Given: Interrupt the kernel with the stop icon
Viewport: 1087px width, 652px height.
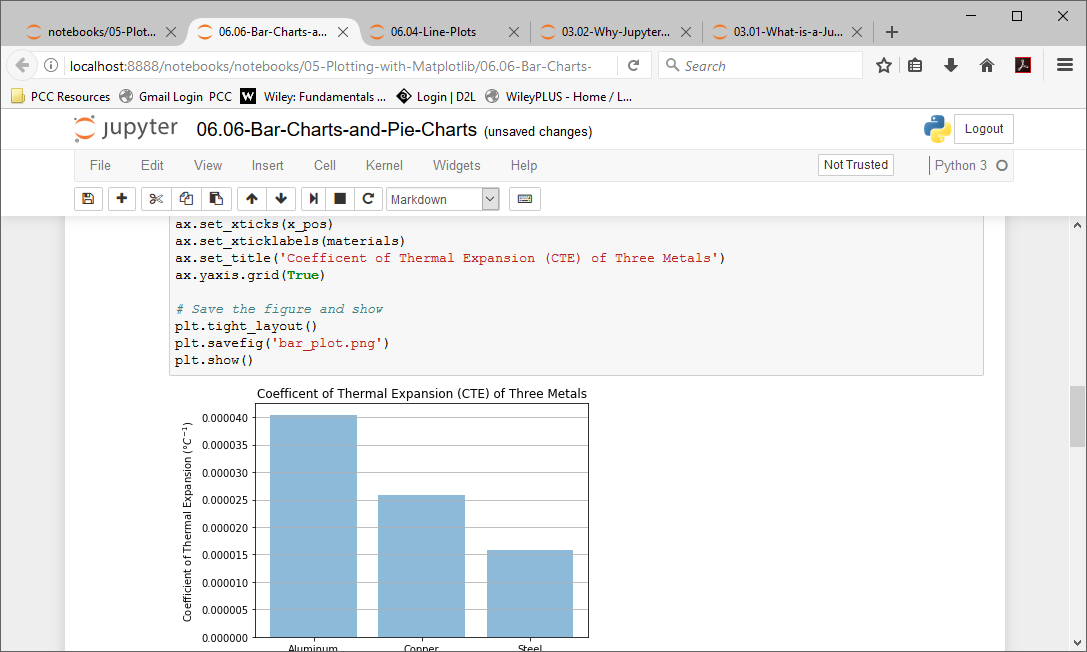Looking at the screenshot, I should tap(339, 198).
